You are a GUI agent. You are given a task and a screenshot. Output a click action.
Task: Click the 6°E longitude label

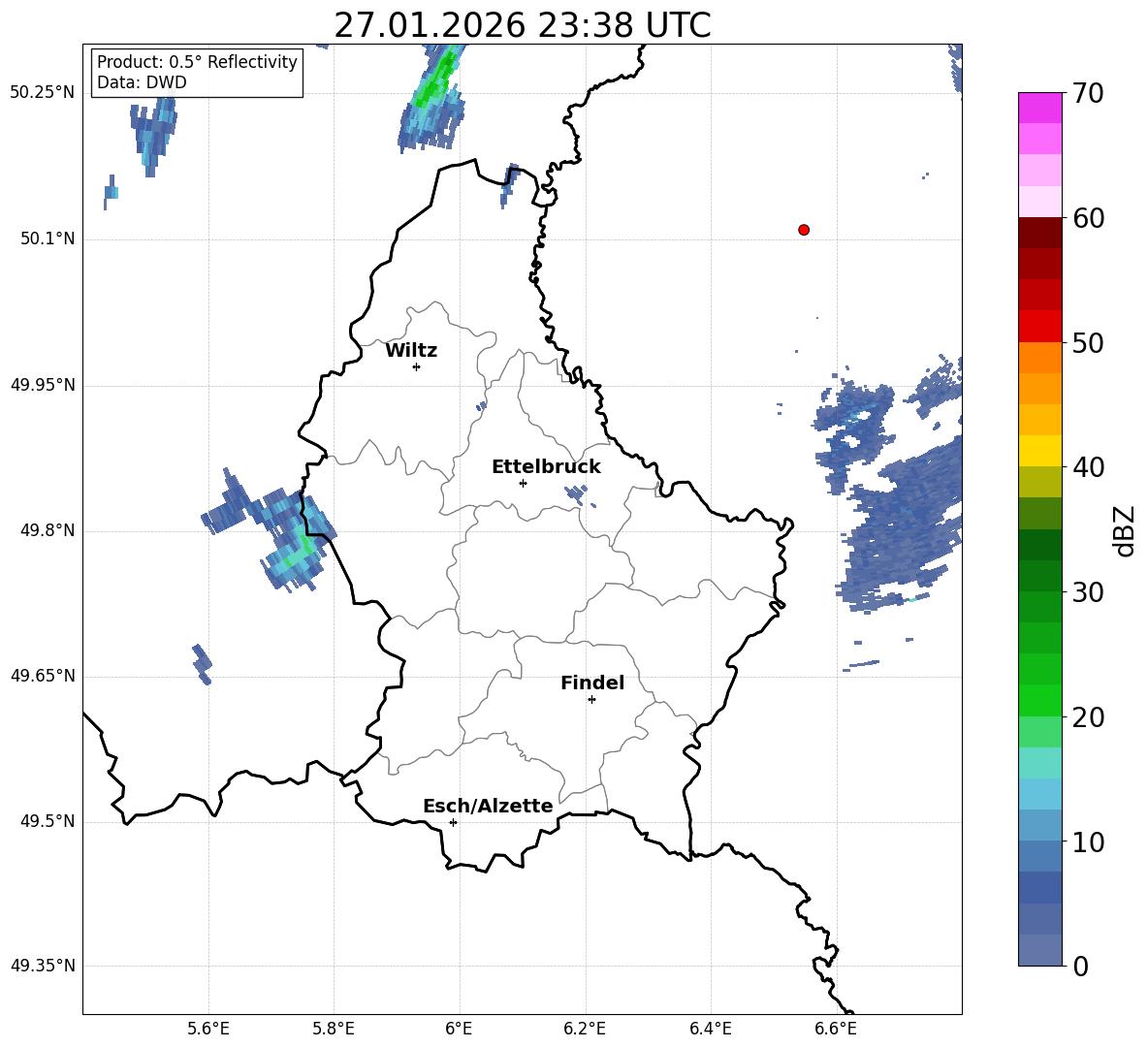tap(459, 1029)
